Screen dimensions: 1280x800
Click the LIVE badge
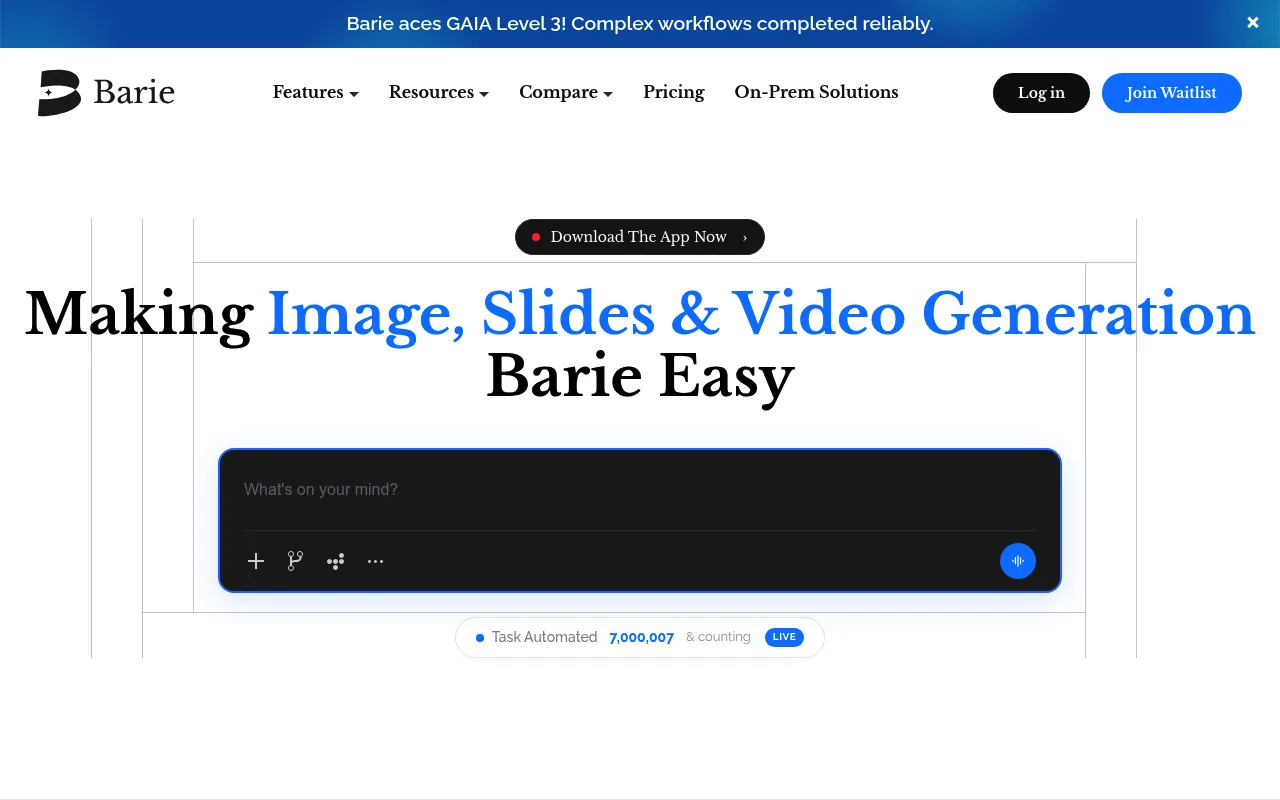pyautogui.click(x=784, y=637)
